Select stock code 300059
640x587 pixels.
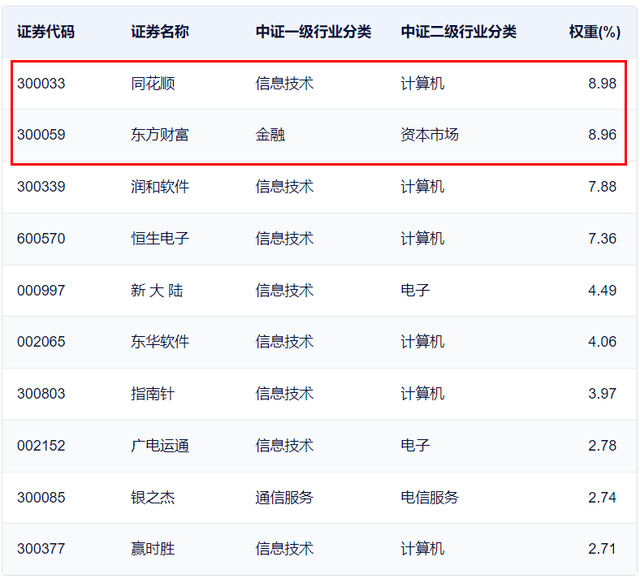point(41,135)
